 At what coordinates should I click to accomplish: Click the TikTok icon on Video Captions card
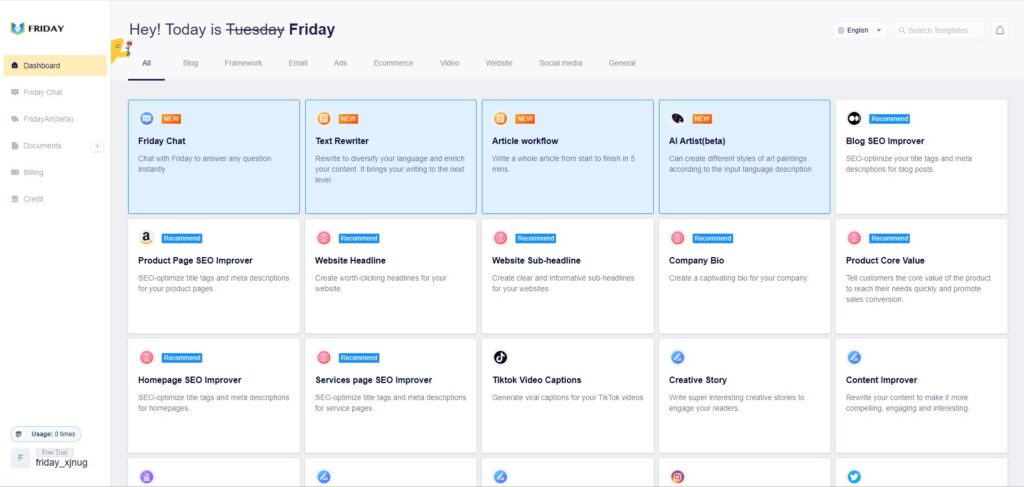point(500,357)
